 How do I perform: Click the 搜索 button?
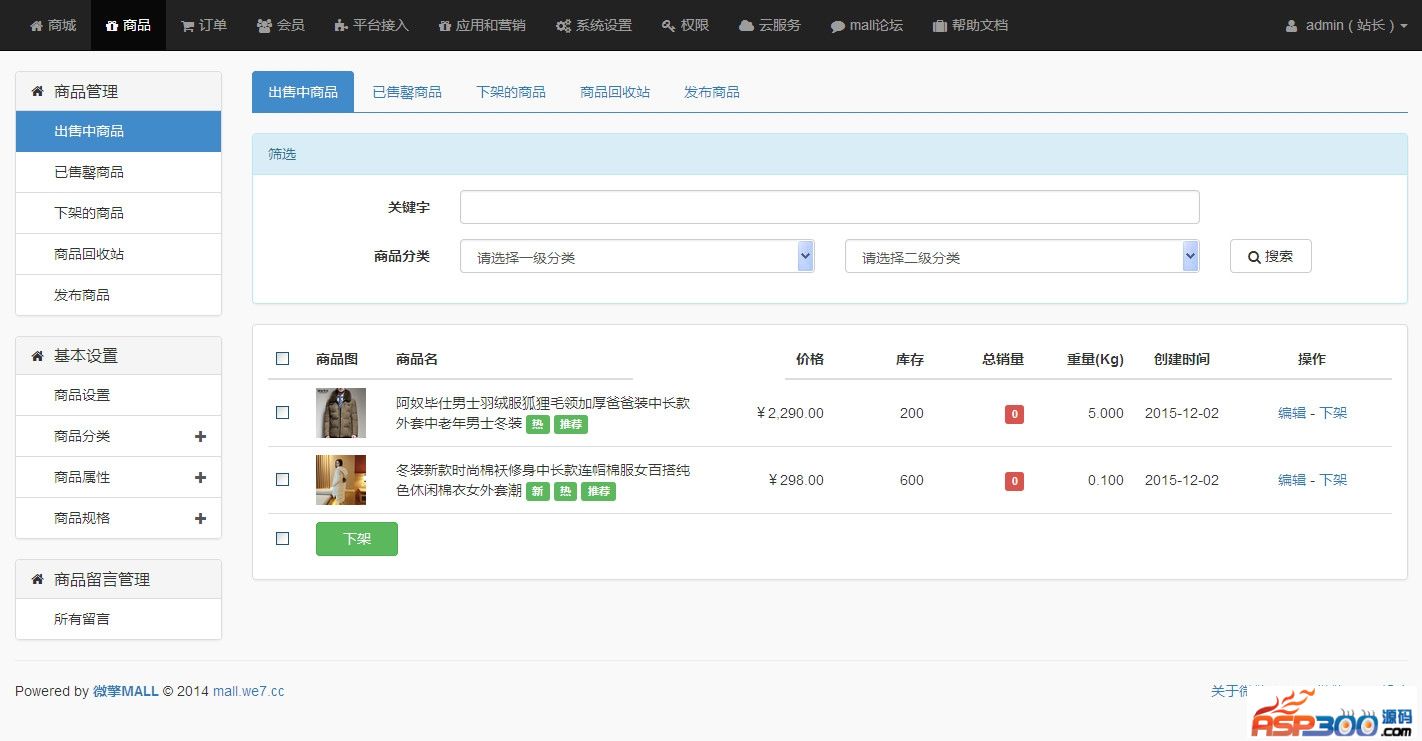[1270, 256]
